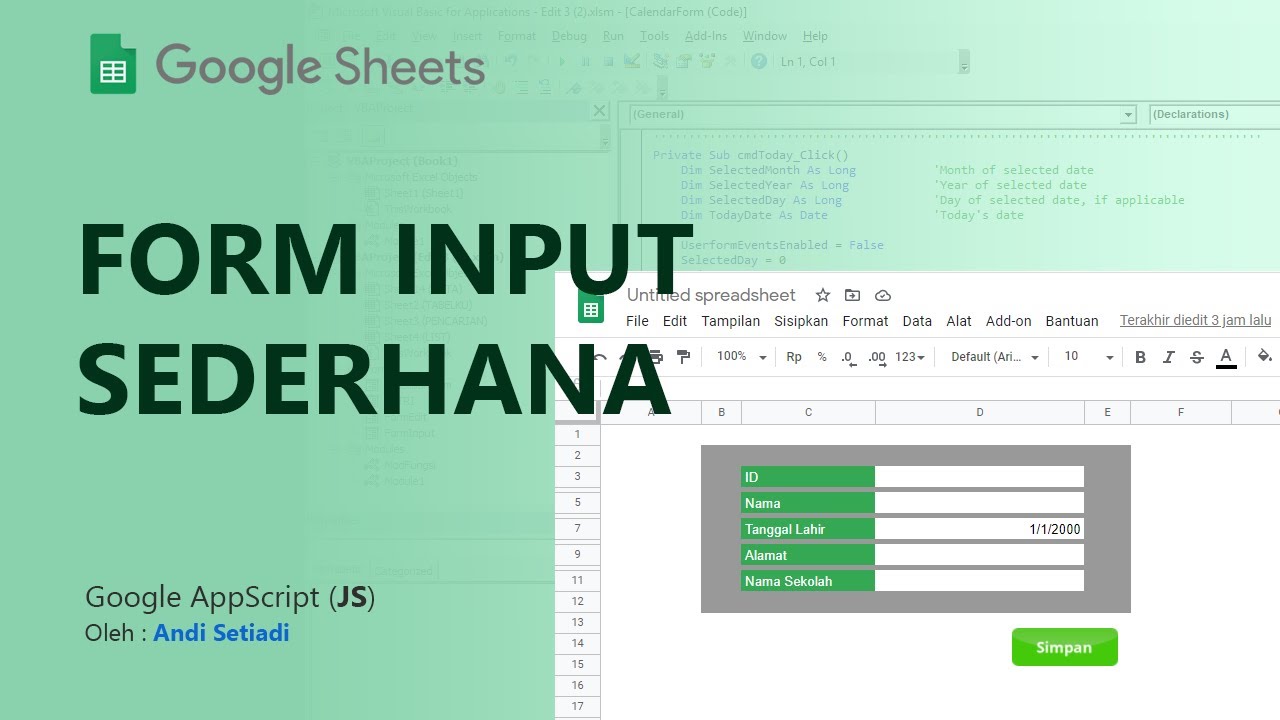Select row 1 header

coord(578,435)
